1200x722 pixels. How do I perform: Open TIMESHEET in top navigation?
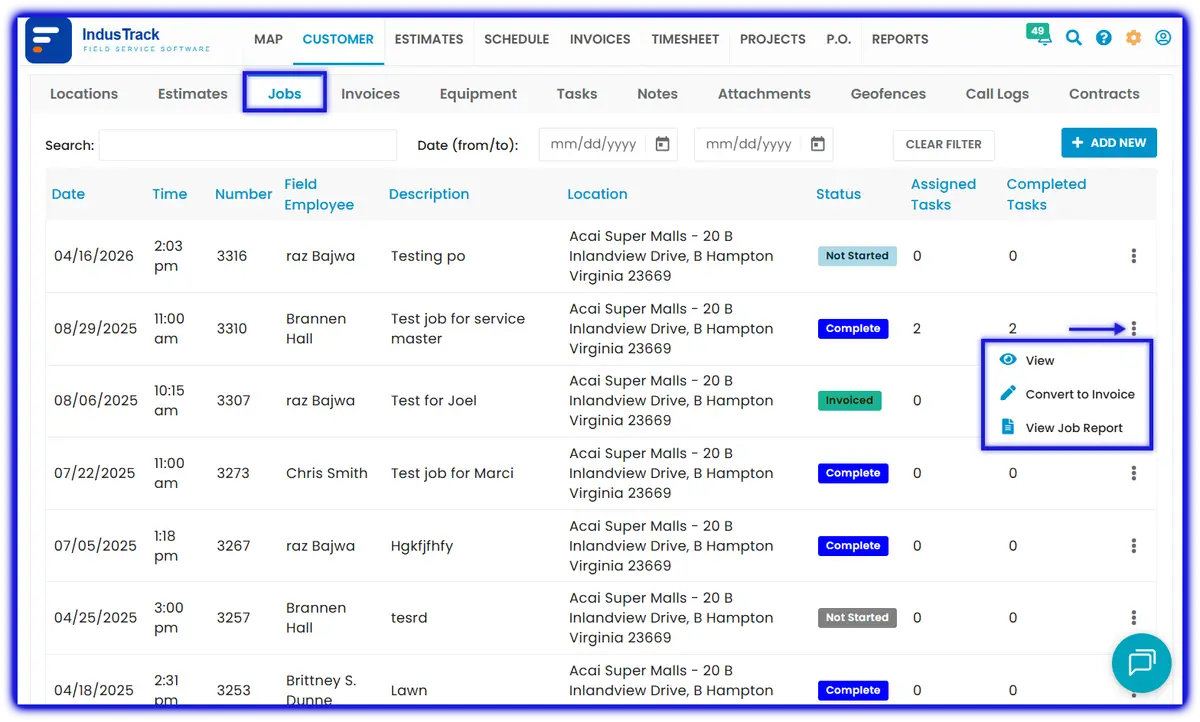tap(685, 39)
